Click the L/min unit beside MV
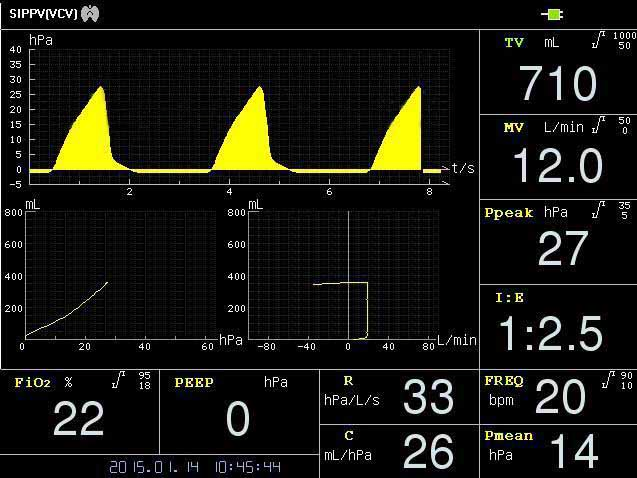 point(564,128)
